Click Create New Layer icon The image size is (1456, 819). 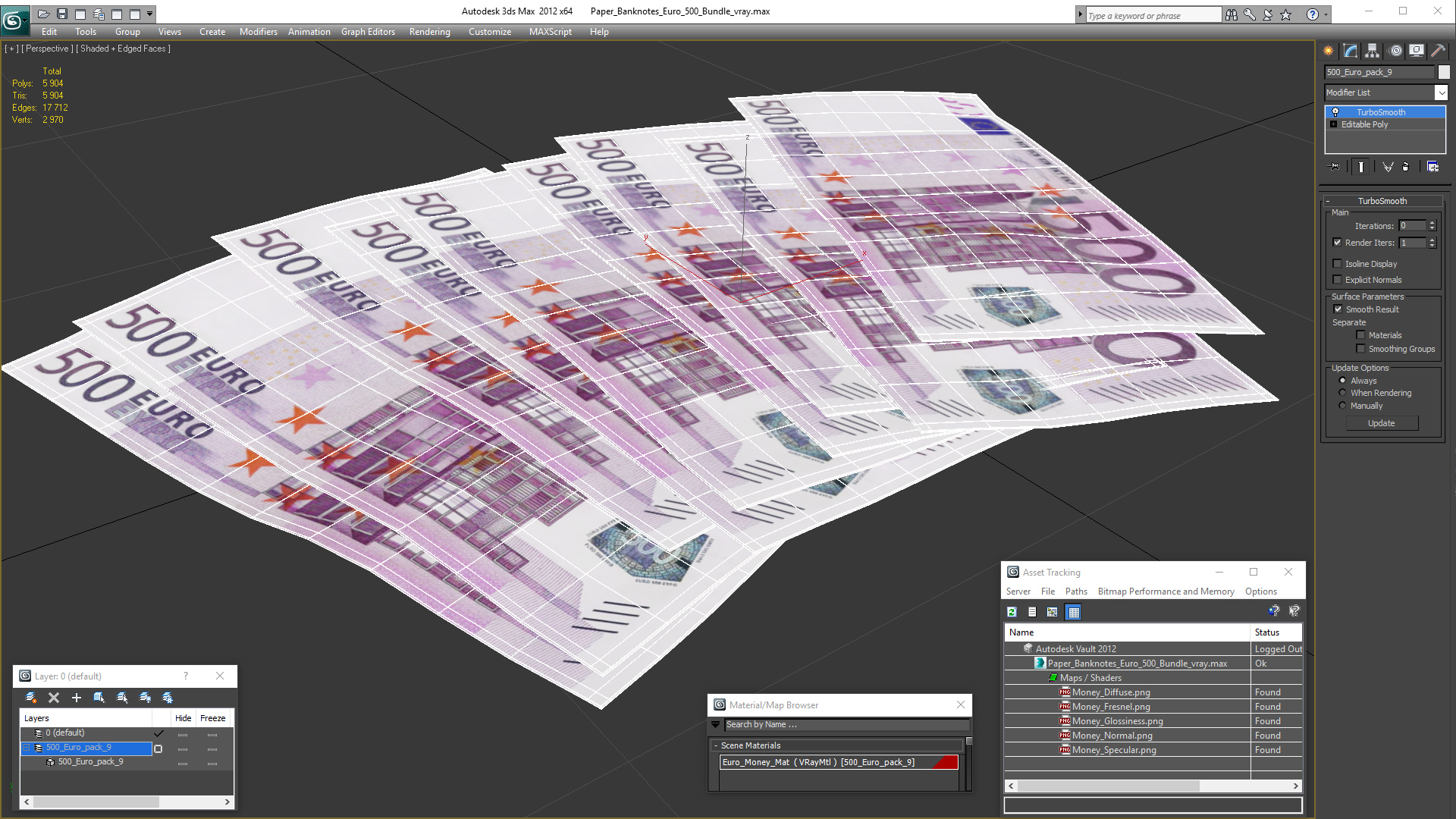[31, 698]
